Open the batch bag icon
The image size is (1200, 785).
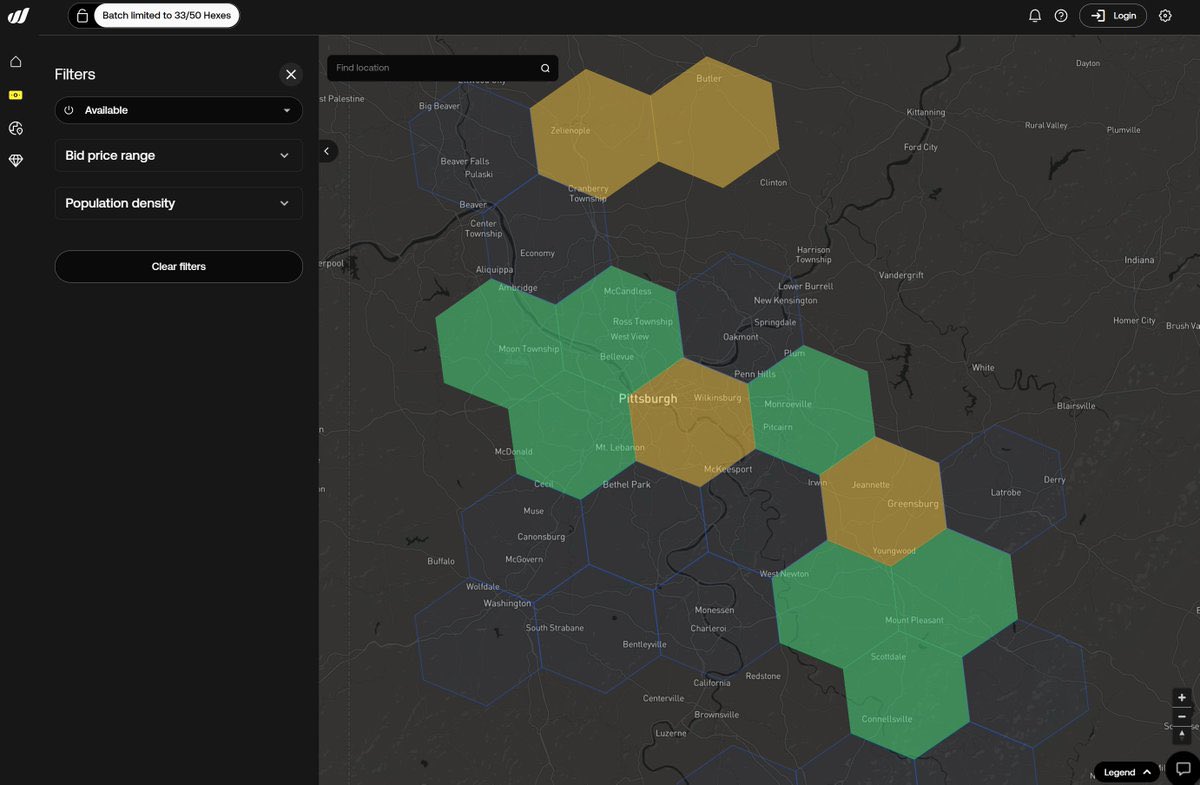(82, 16)
